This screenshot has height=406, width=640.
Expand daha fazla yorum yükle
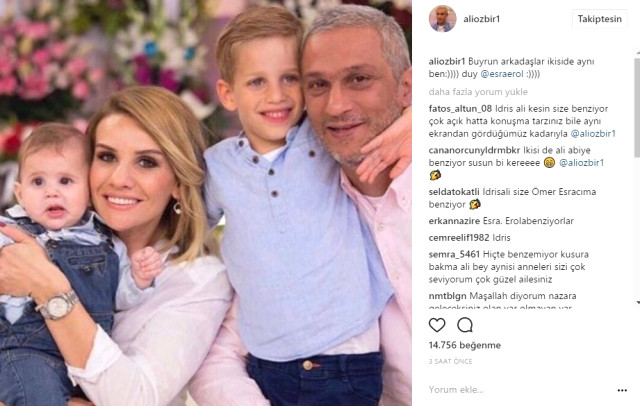(478, 92)
